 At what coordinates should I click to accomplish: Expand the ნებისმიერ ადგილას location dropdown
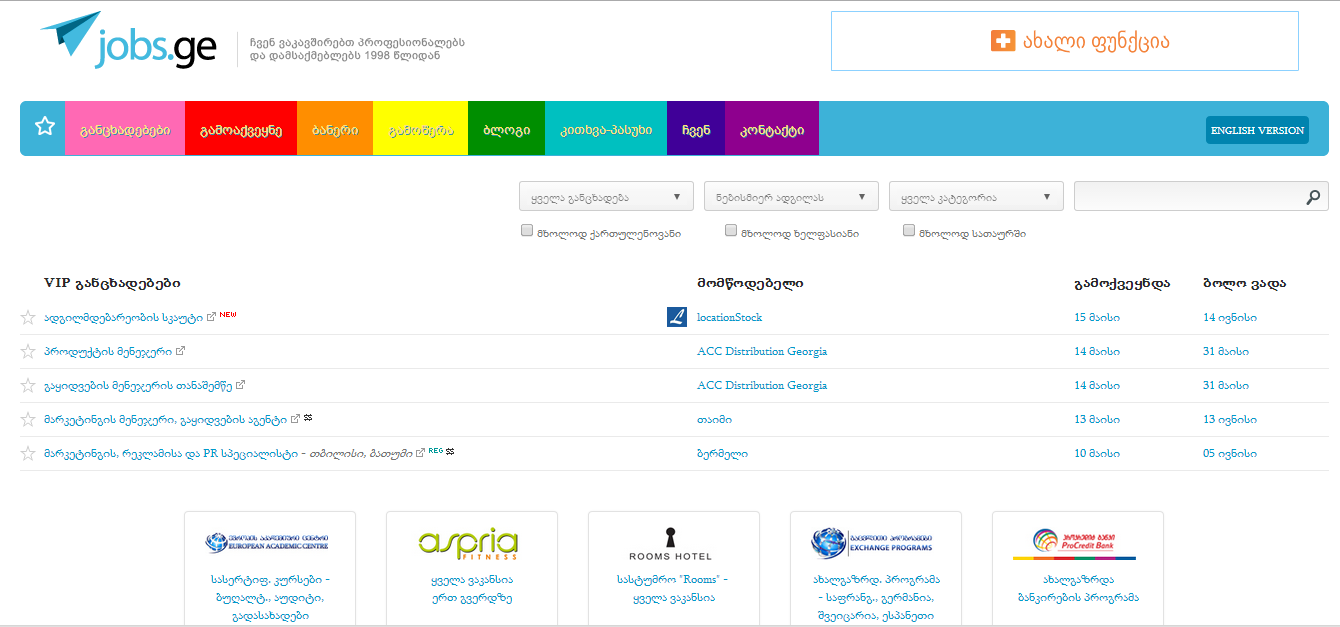tap(791, 196)
